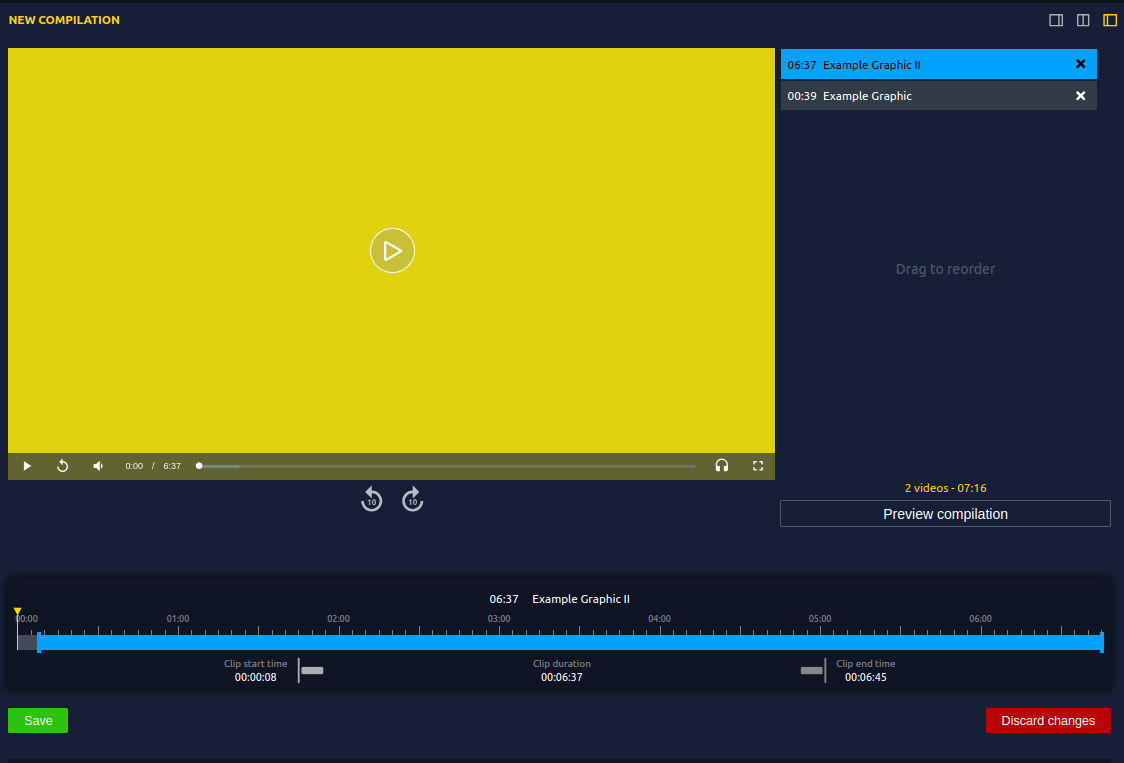1124x763 pixels.
Task: Click the Save button
Action: coord(37,720)
